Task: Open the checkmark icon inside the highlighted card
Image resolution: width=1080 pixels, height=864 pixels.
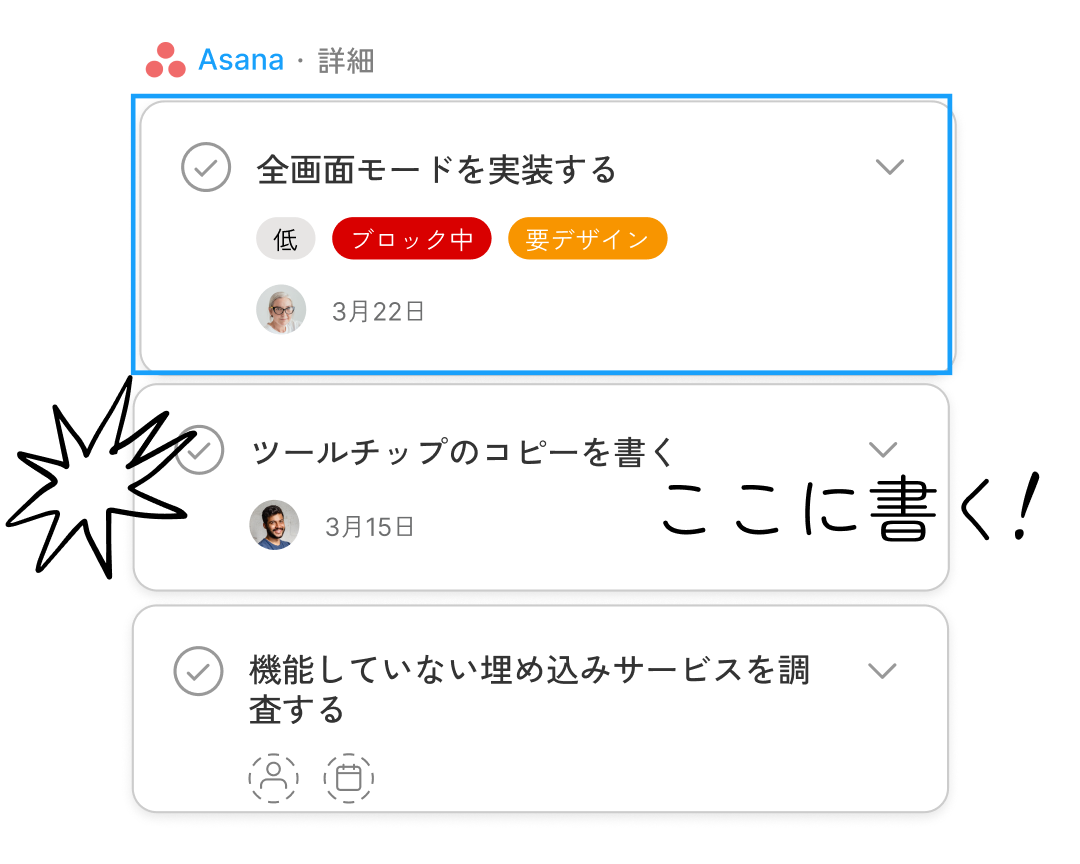Action: click(x=206, y=168)
